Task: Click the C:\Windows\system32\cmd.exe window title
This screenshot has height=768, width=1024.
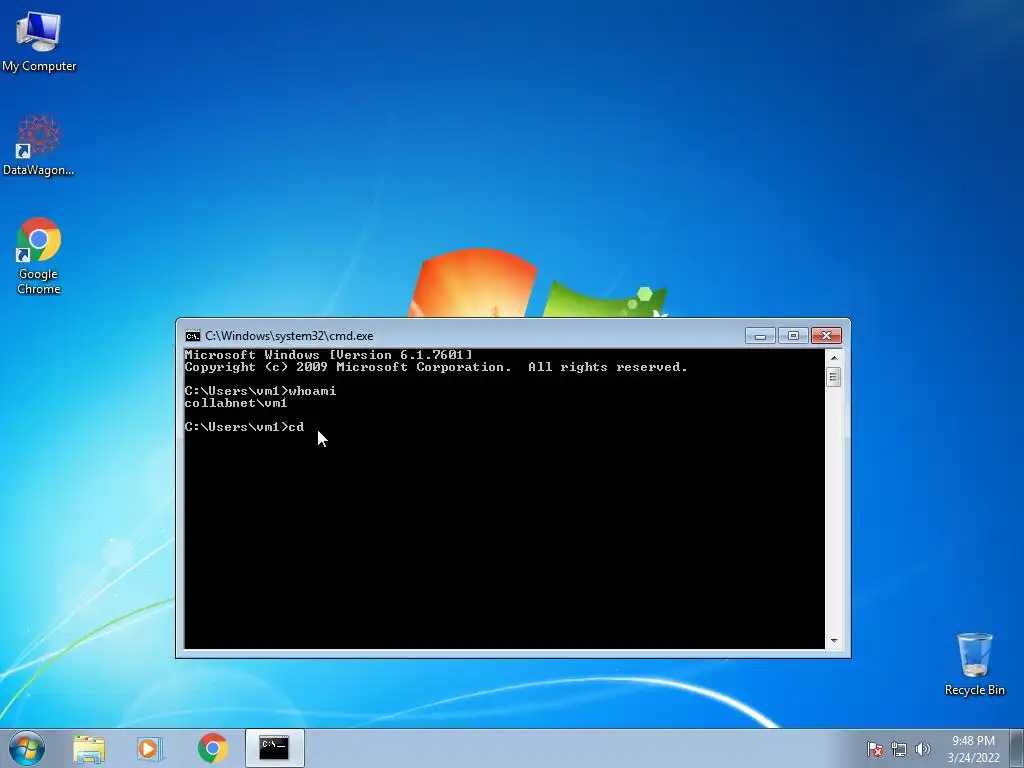Action: [289, 336]
